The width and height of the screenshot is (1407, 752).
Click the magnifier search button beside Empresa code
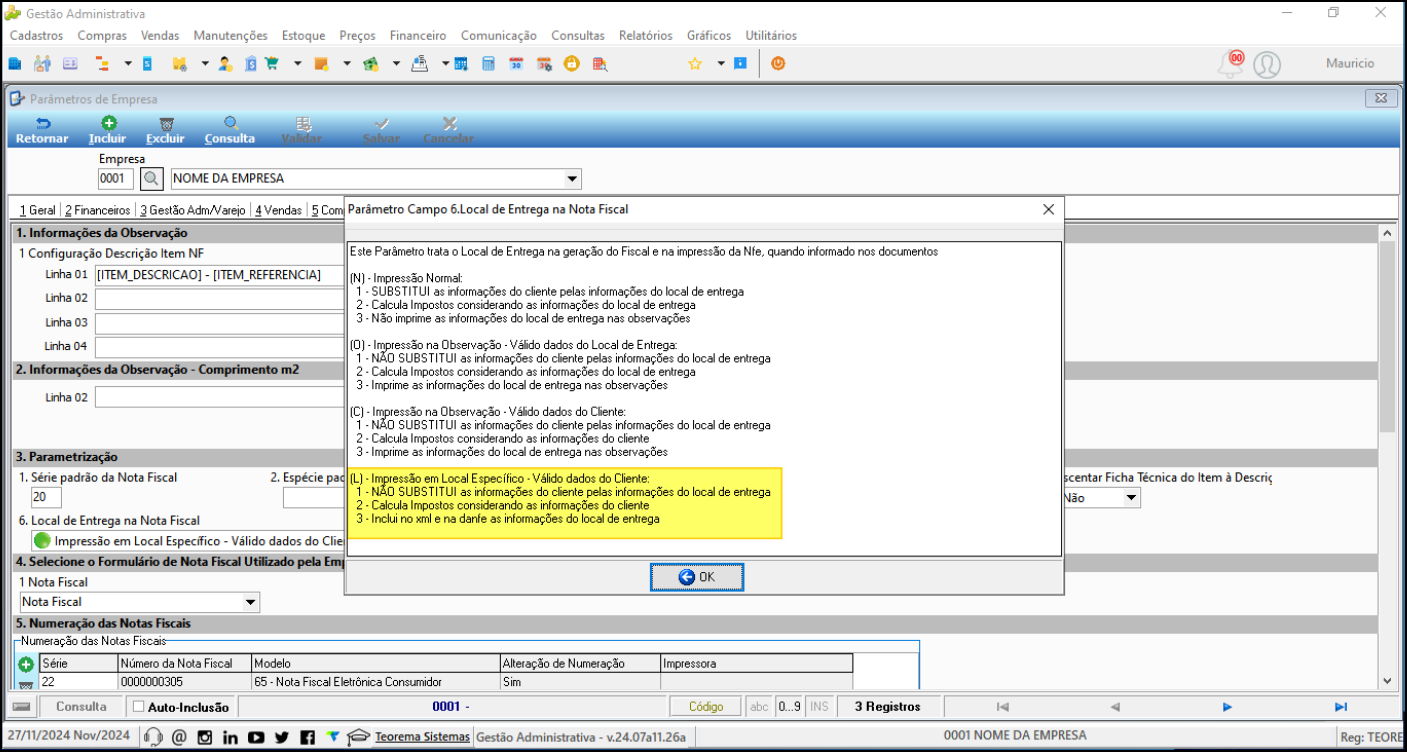[x=151, y=179]
